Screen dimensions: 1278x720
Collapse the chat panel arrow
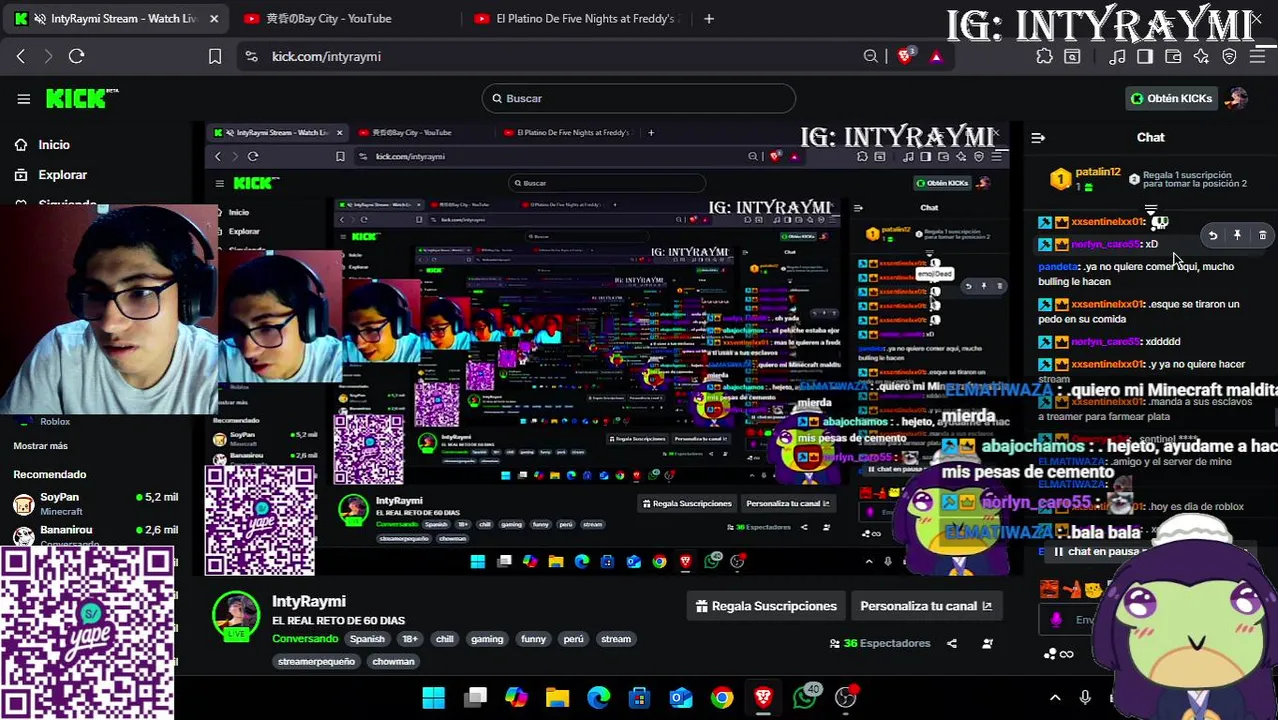coord(1038,138)
